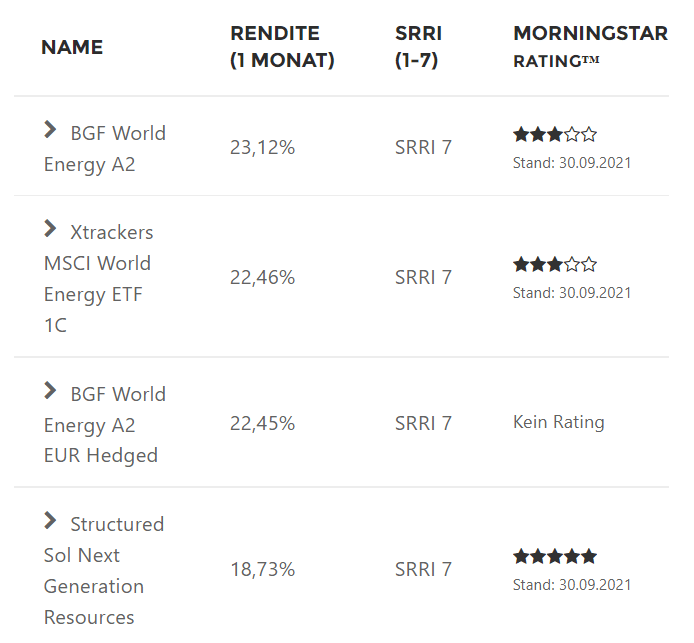Open the Xtrackers MSCI World Energy ETF 1C link
Screen dimensions: 694x643
98,278
